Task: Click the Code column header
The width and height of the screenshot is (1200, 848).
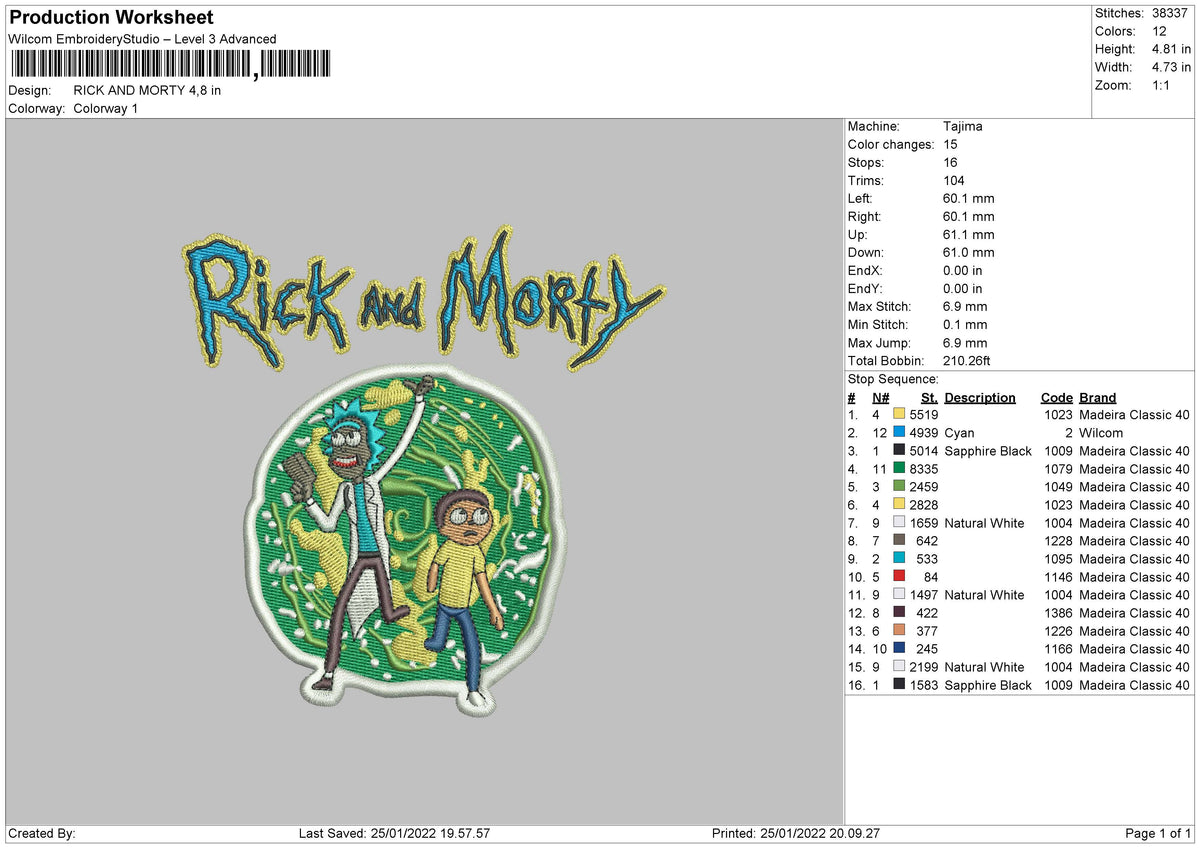Action: tap(1057, 397)
